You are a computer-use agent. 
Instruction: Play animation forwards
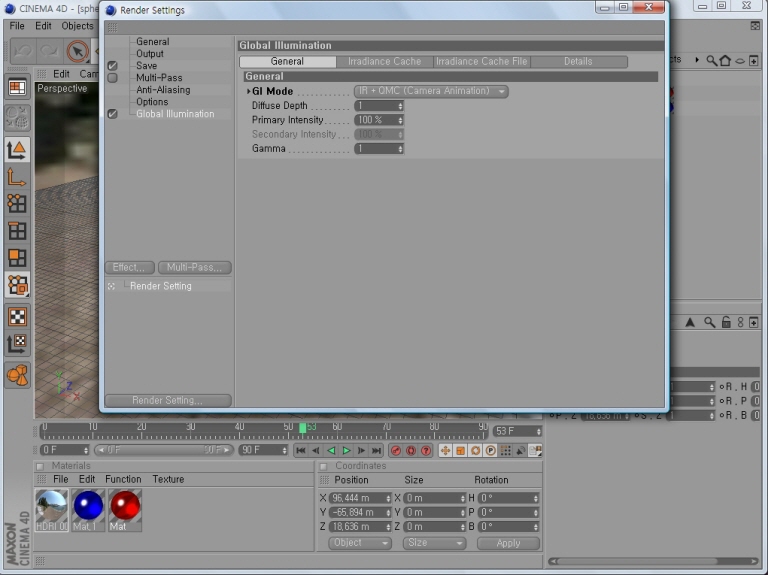point(346,450)
